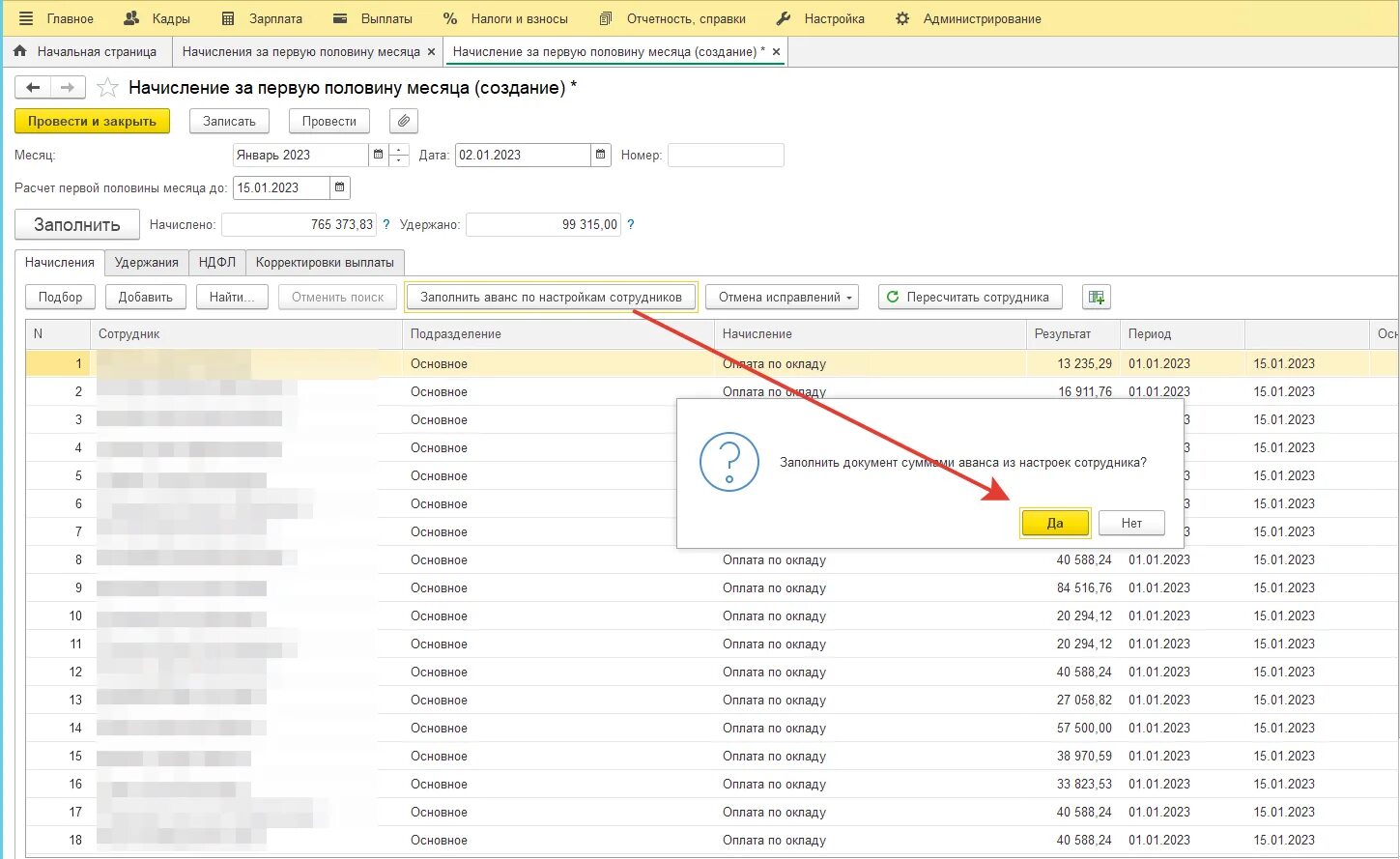The width and height of the screenshot is (1400, 859).
Task: Open the Зарплата menu
Action: 262,18
